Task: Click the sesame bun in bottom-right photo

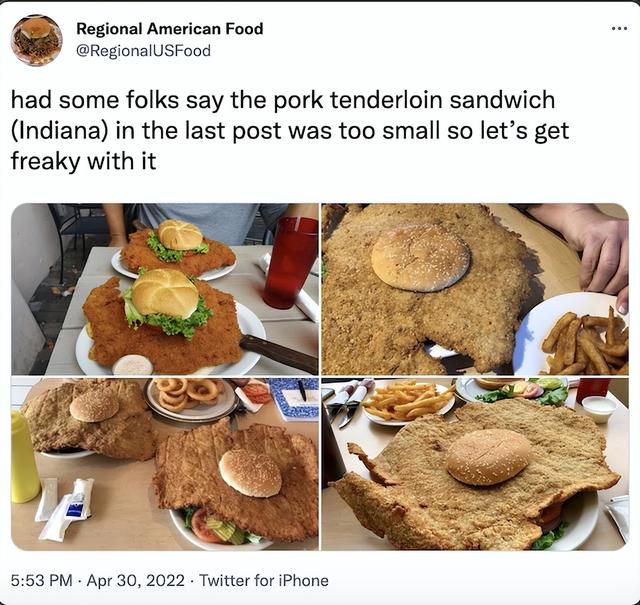Action: 488,457
